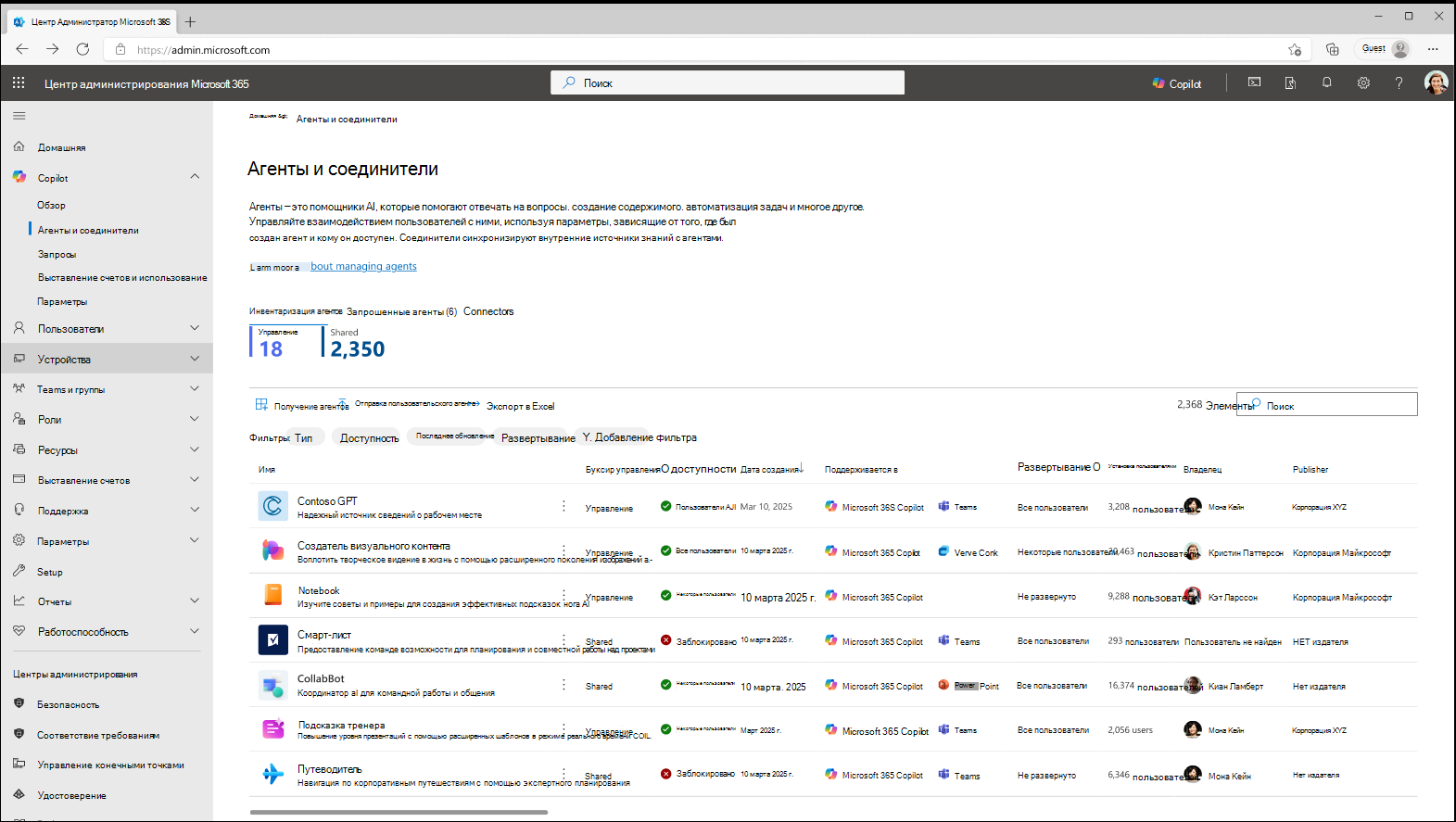
Task: Open Параметры under Copilot menu
Action: tap(62, 301)
